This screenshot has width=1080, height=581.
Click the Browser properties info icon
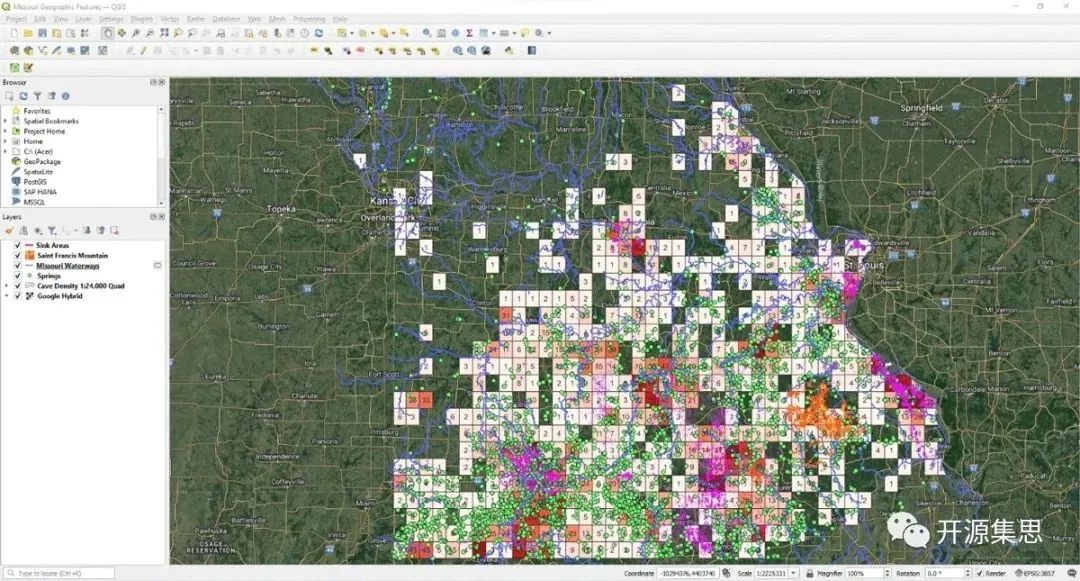point(65,96)
